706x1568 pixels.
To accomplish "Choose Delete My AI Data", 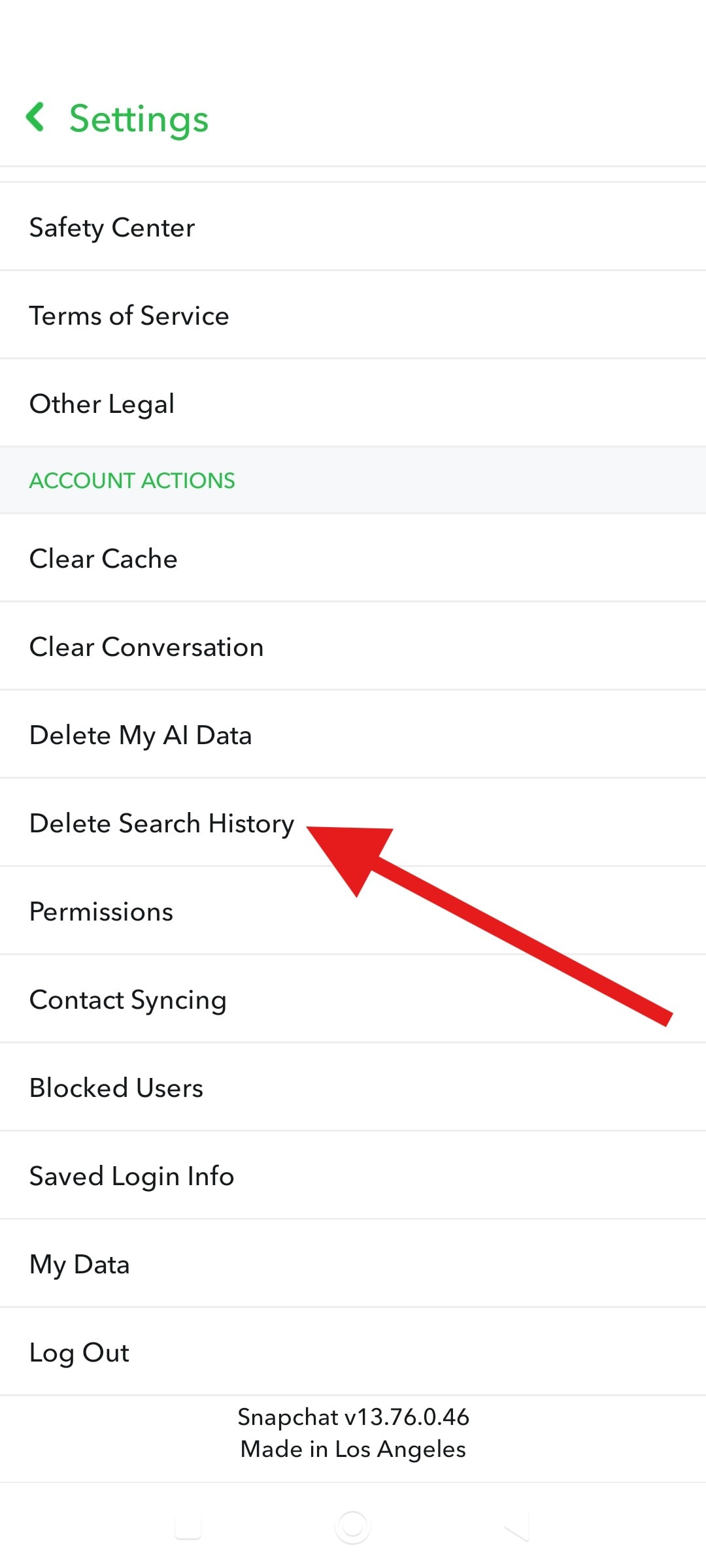I will [141, 734].
